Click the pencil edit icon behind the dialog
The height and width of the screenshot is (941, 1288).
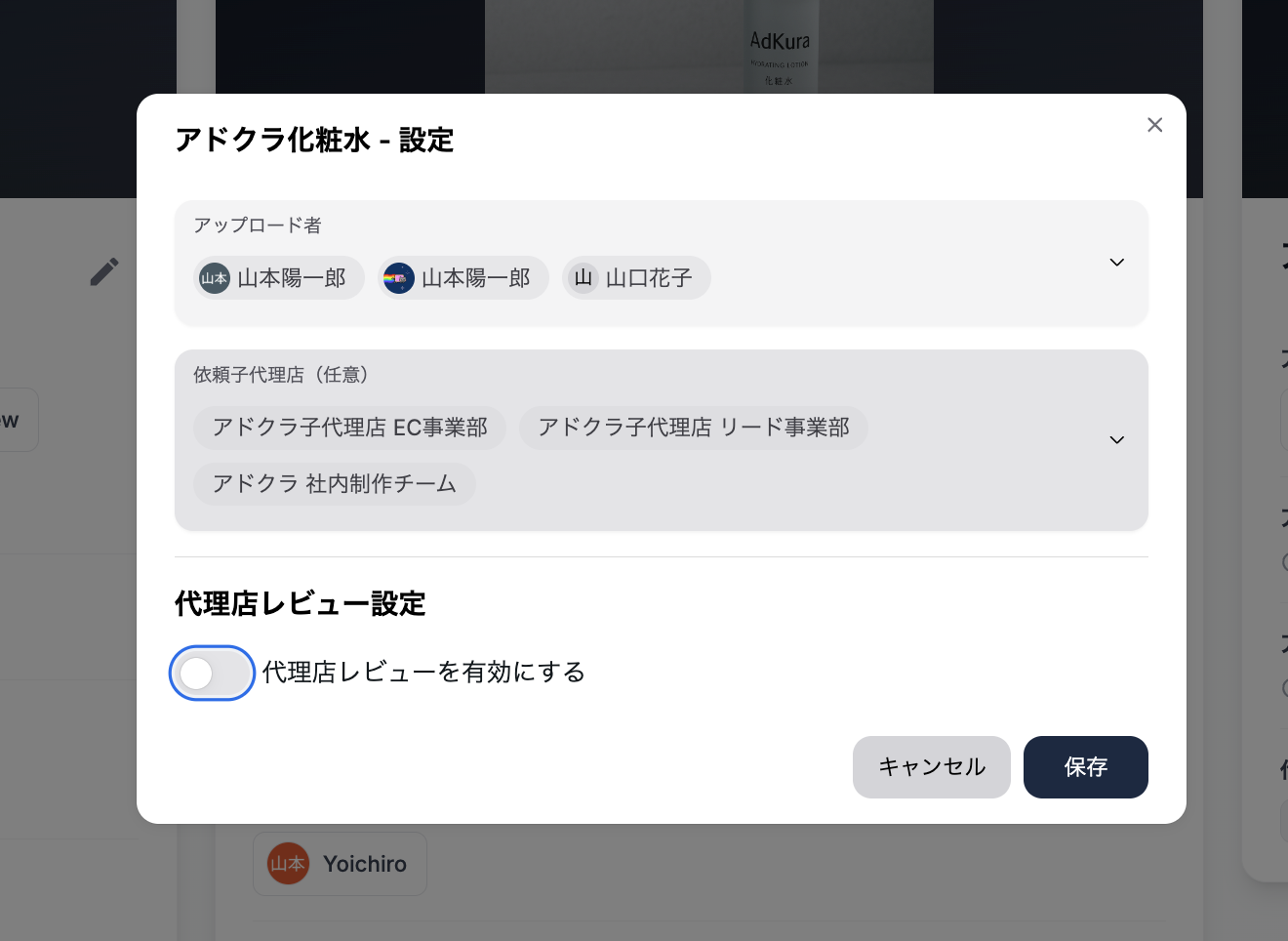point(104,272)
